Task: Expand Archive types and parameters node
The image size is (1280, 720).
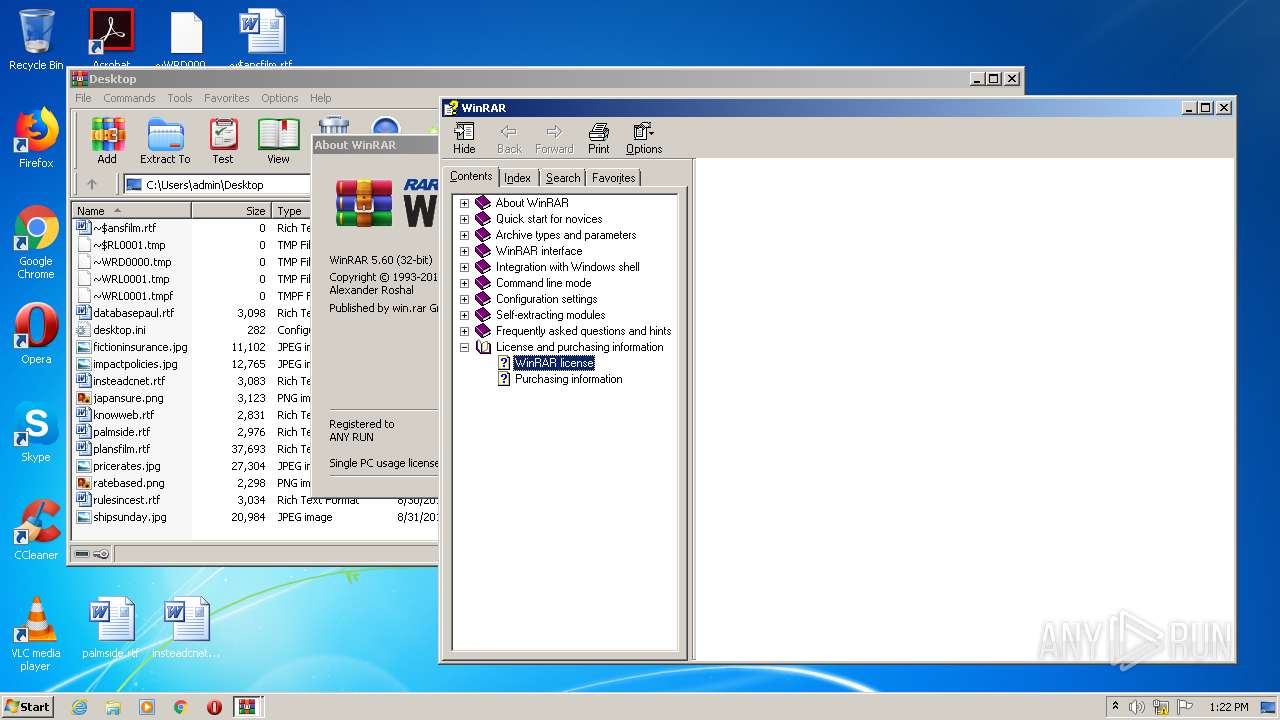Action: point(464,235)
